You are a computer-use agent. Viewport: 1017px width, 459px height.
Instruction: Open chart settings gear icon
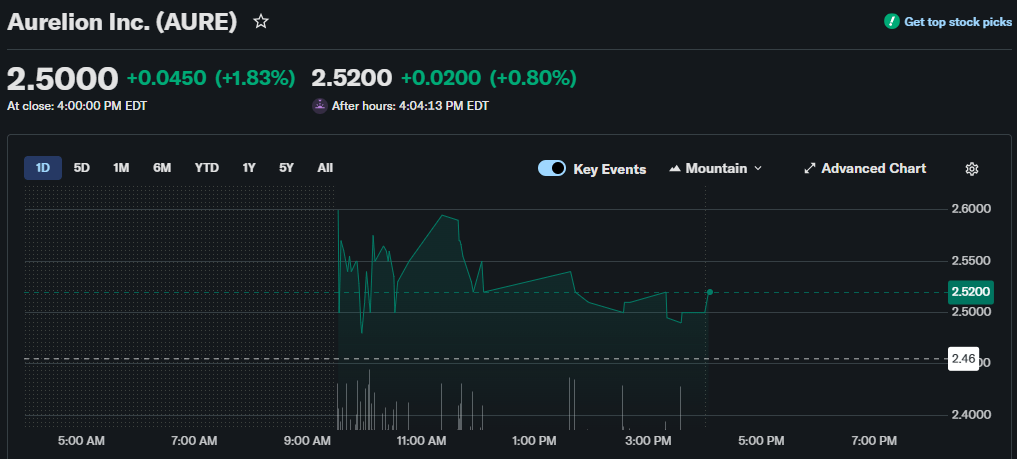[971, 169]
